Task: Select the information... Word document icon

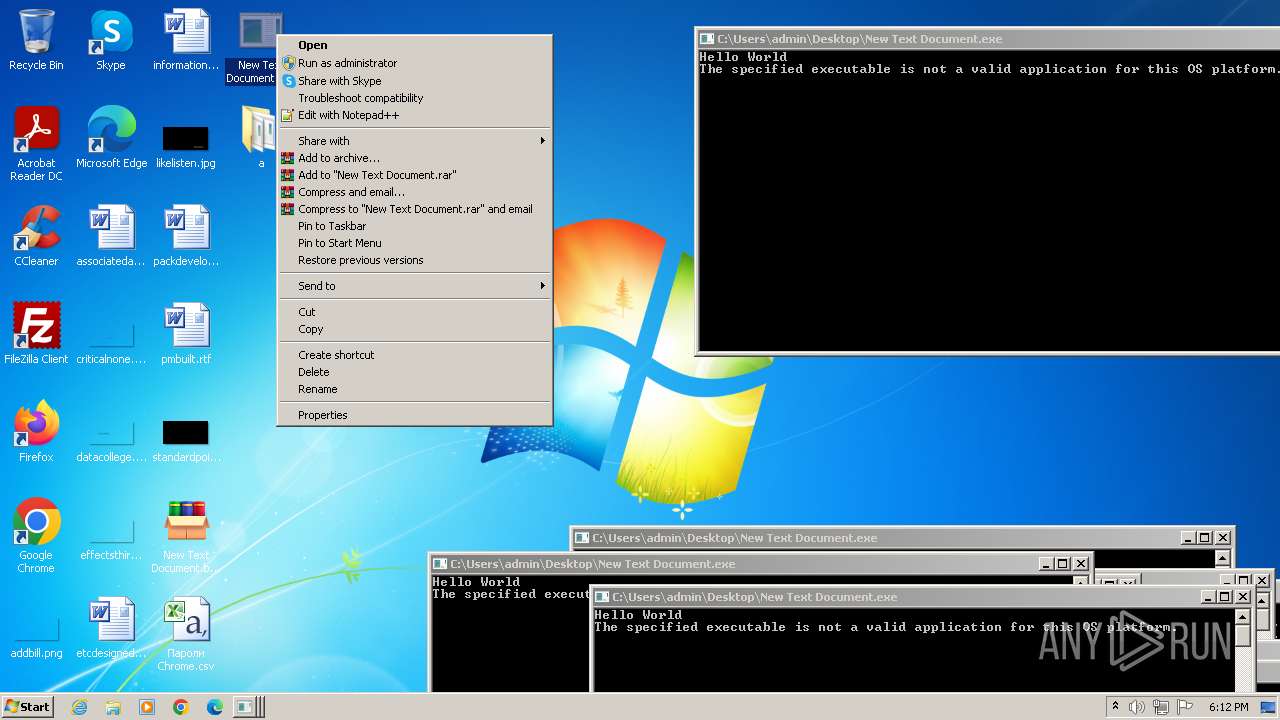Action: pos(186,40)
